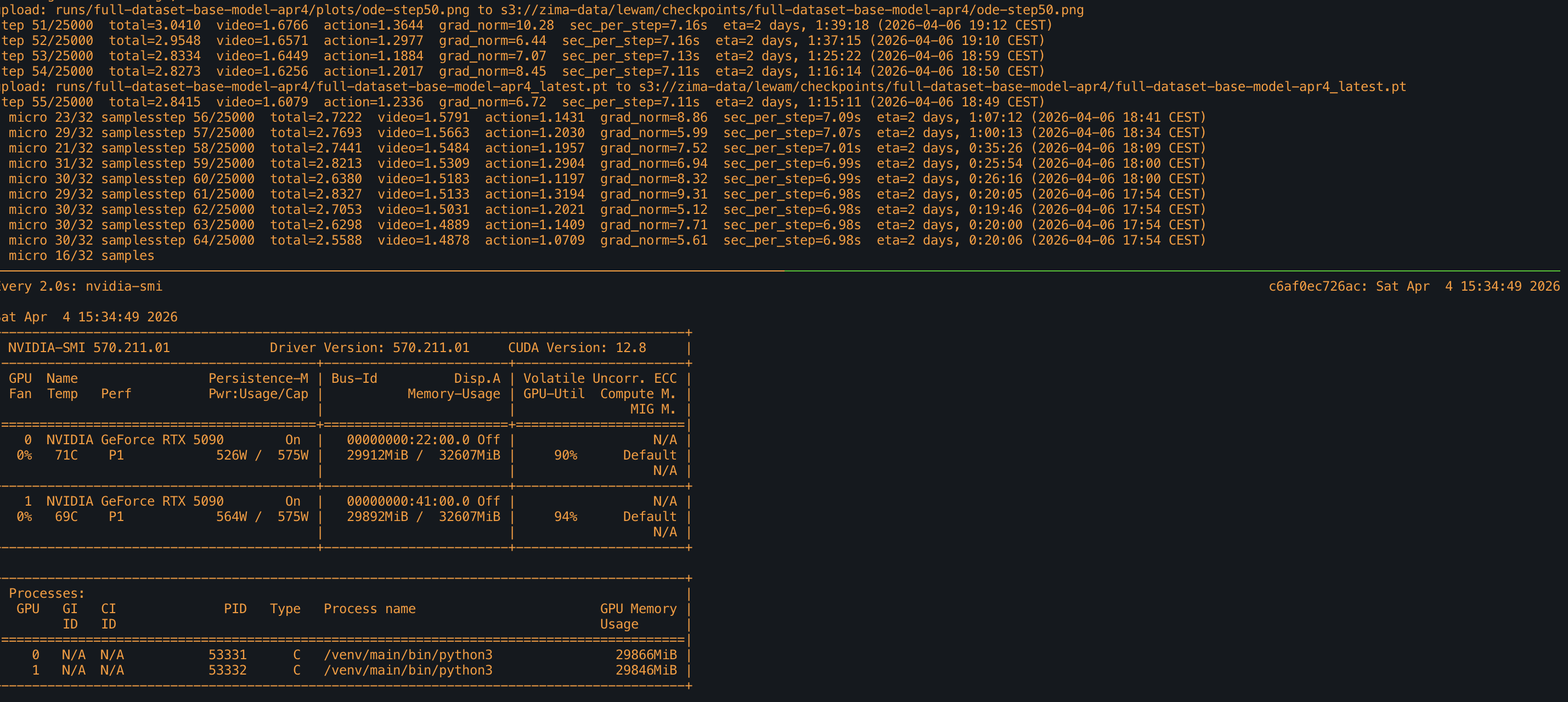This screenshot has width=1568, height=702.
Task: Click the Driver Version 570.211.01 text
Action: coord(369,347)
